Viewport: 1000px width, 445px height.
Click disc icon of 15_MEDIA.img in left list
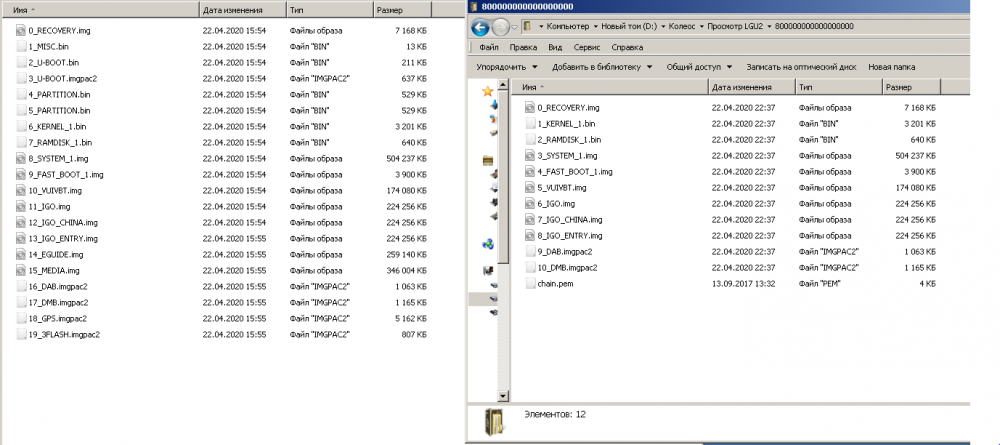[21, 270]
